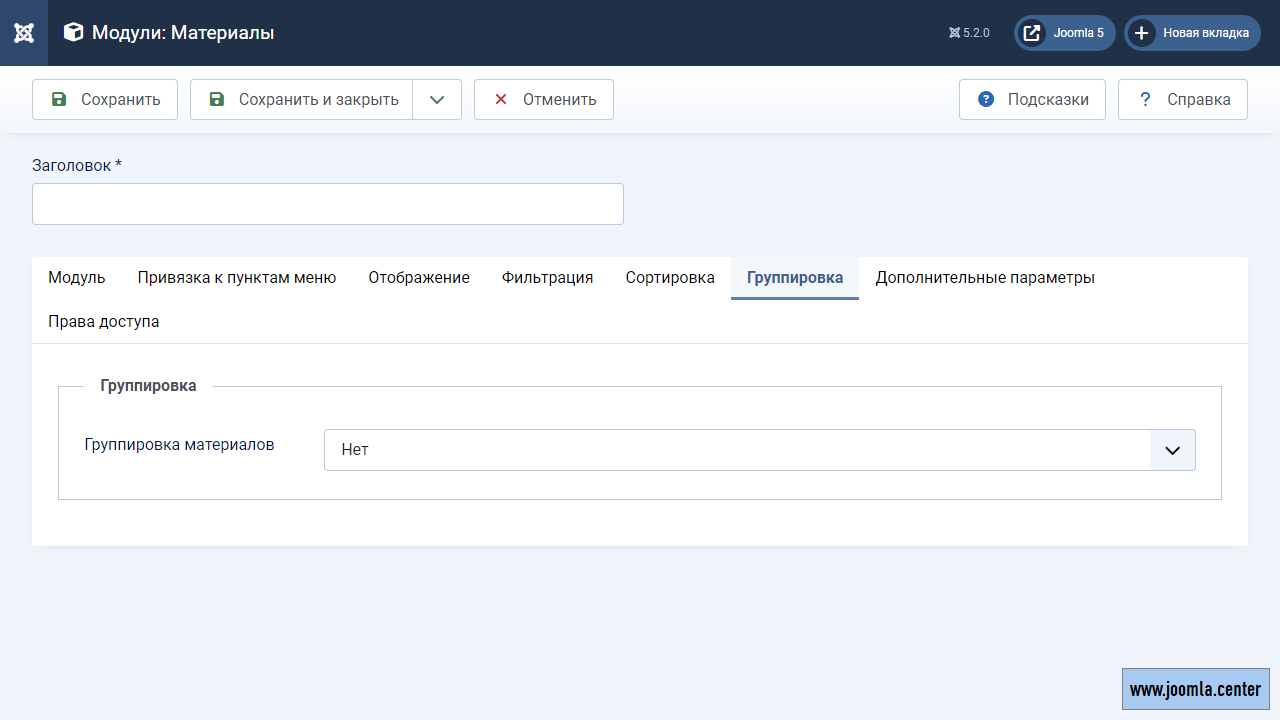Open the Дополнительные параметры tab
Image resolution: width=1280 pixels, height=720 pixels.
click(x=985, y=278)
